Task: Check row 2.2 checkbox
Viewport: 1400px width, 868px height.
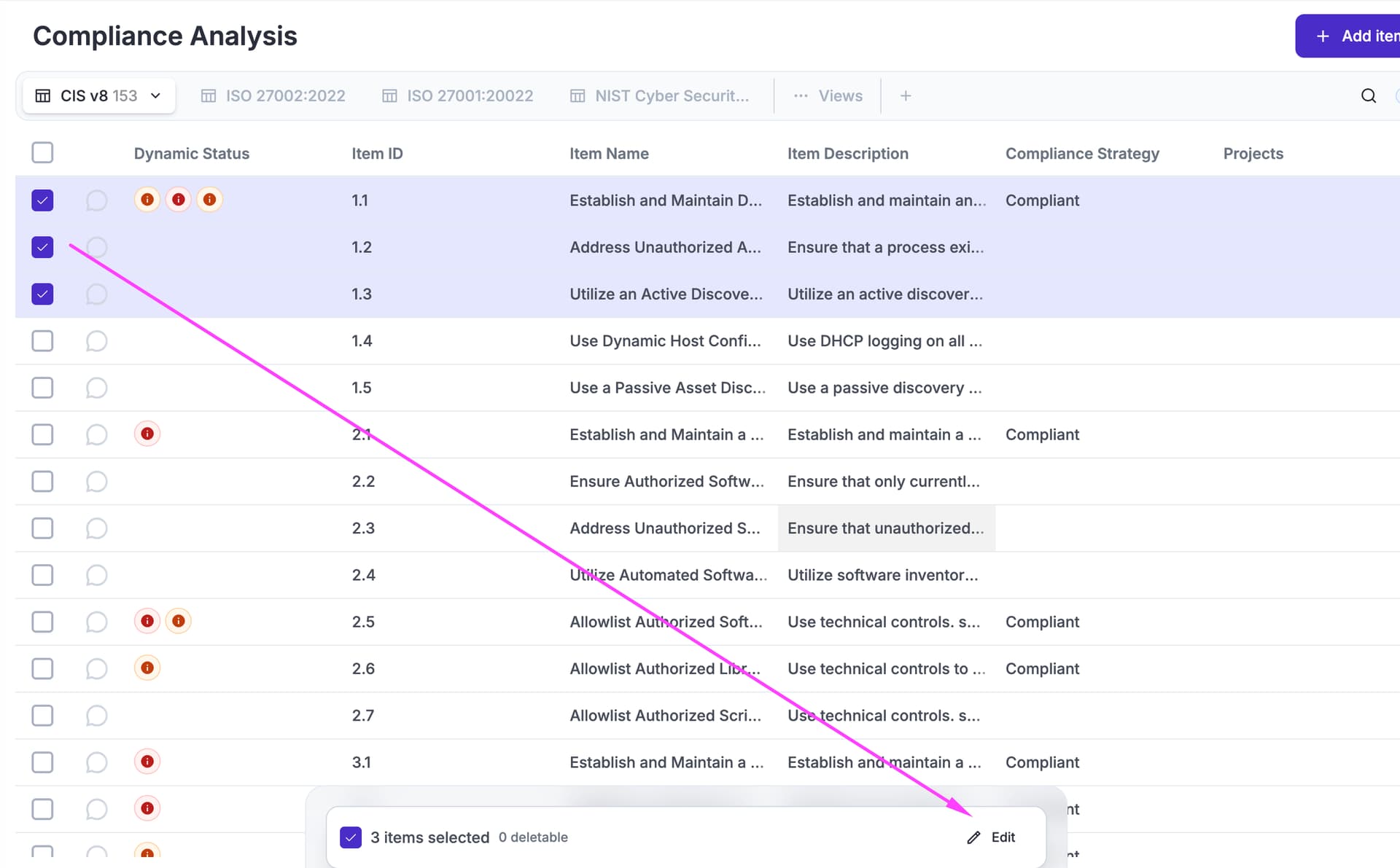Action: coord(42,481)
